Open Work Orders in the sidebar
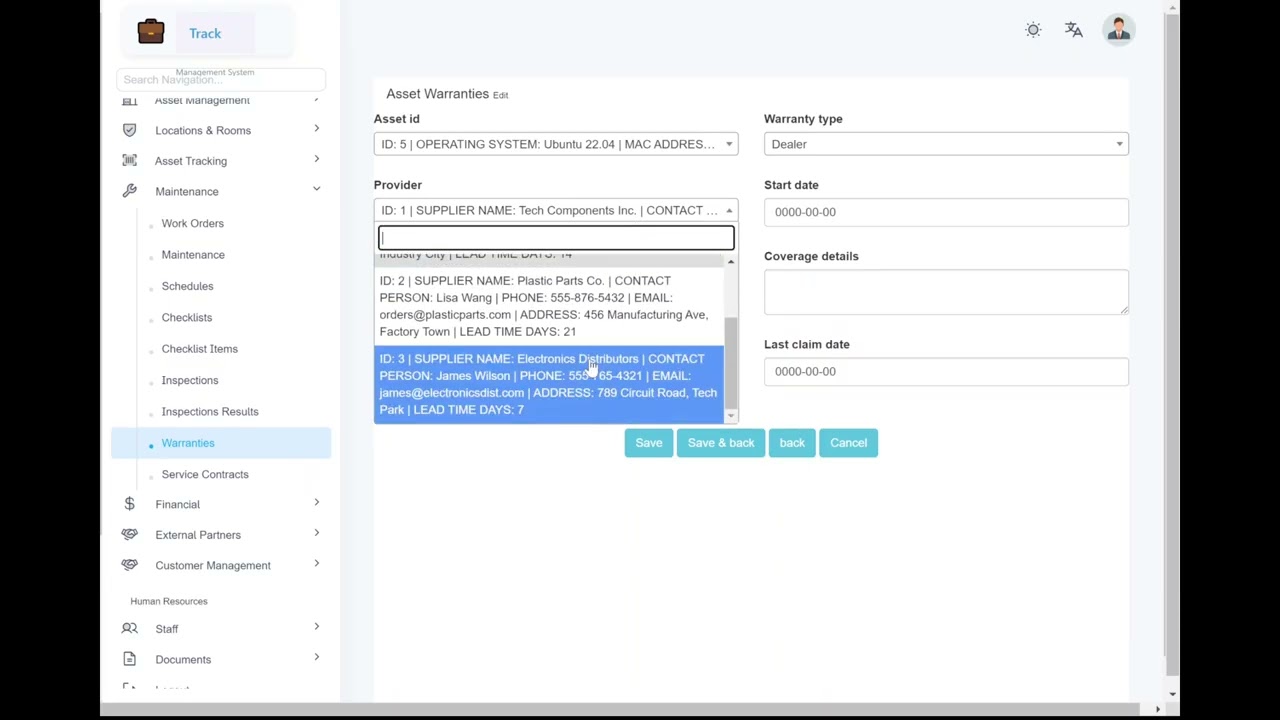Image resolution: width=1280 pixels, height=720 pixels. click(192, 223)
